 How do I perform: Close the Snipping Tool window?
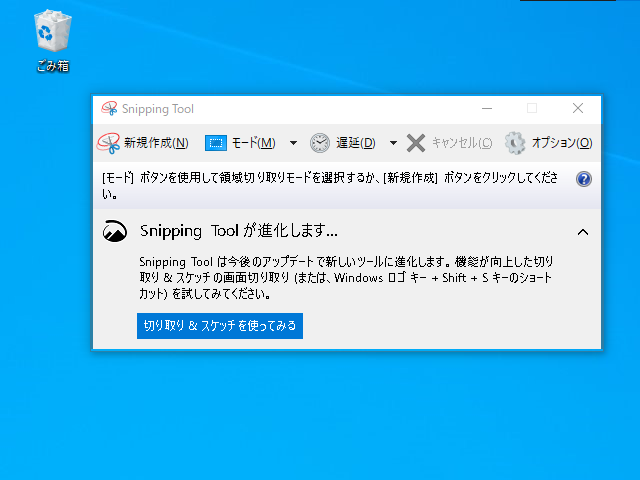[x=578, y=109]
